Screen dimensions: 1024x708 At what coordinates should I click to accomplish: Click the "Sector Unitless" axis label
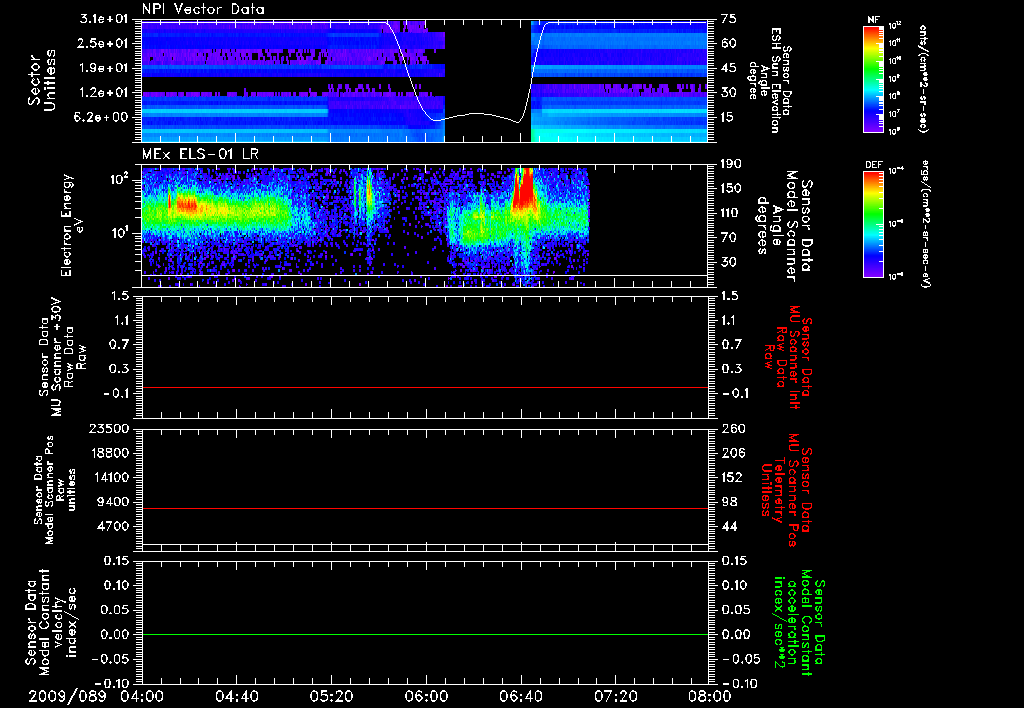pyautogui.click(x=41, y=80)
